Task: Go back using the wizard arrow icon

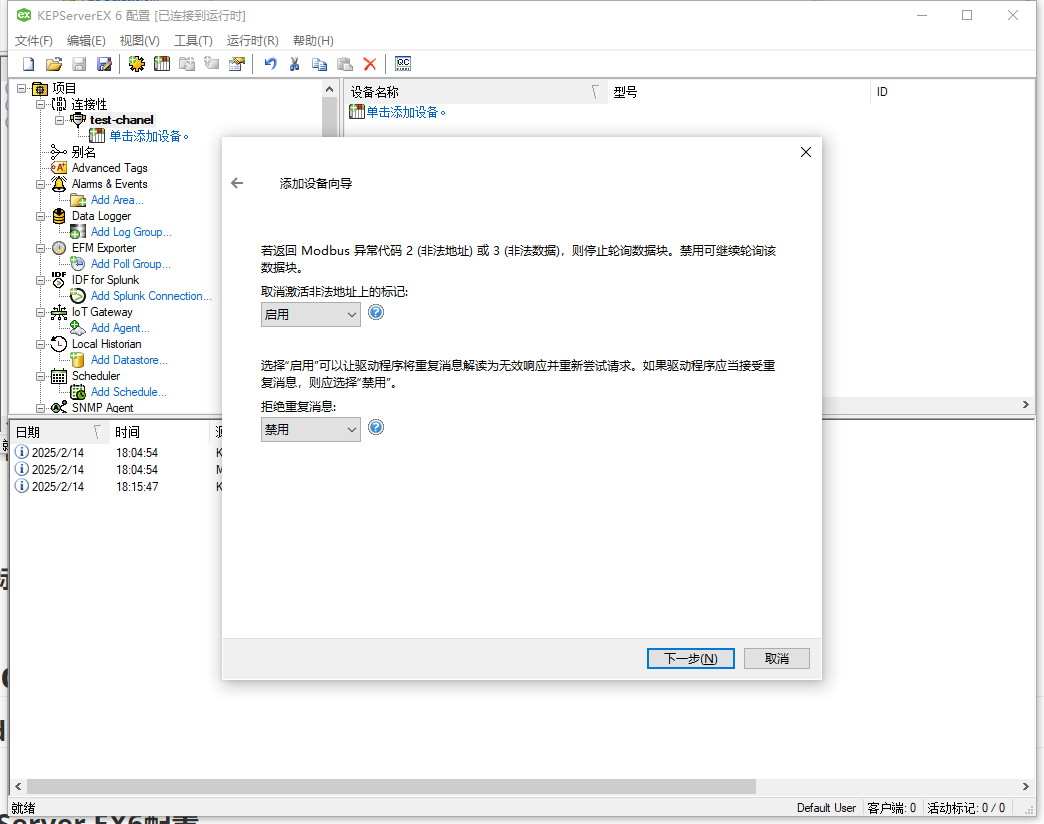Action: (237, 183)
